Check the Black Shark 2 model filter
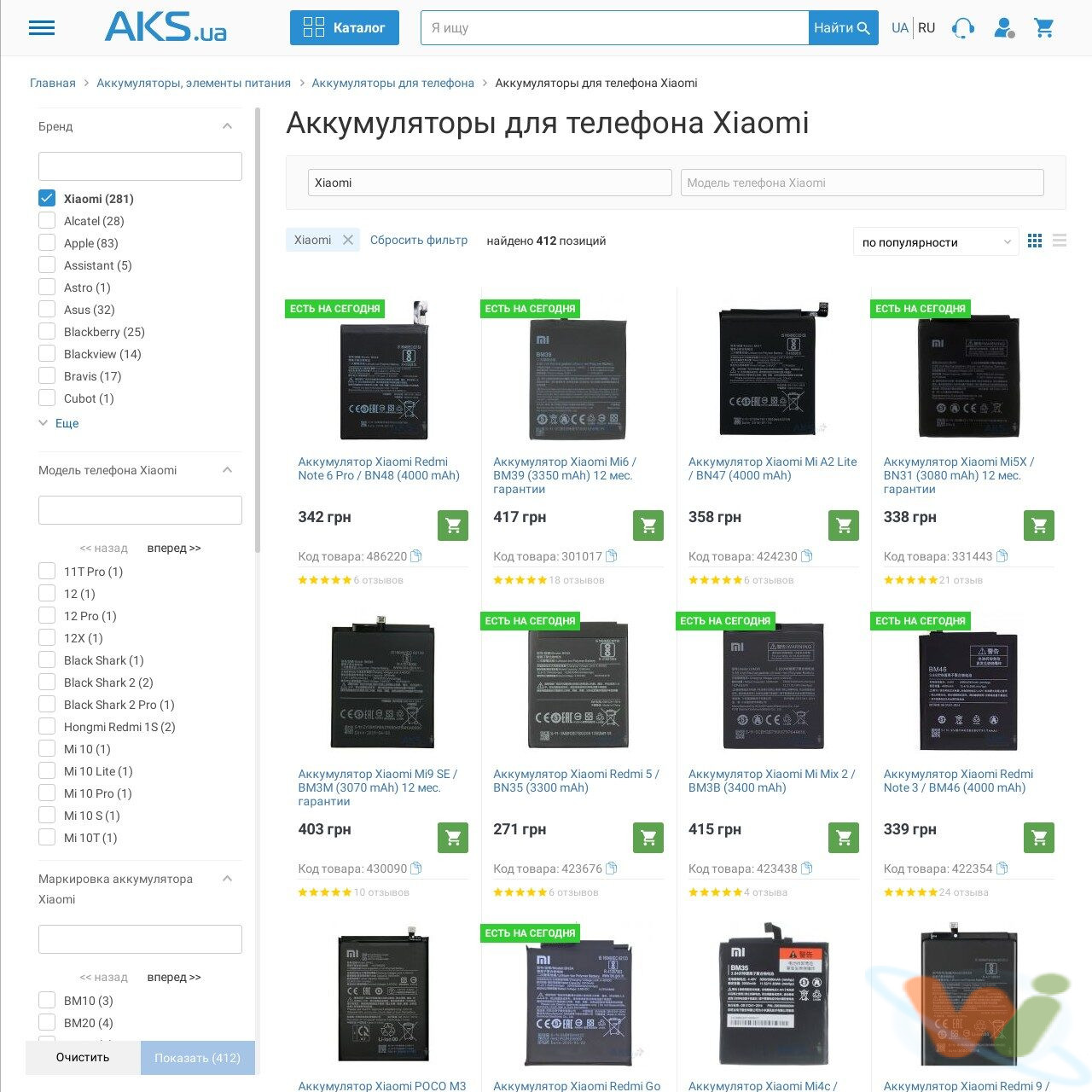This screenshot has width=1092, height=1092. (47, 682)
